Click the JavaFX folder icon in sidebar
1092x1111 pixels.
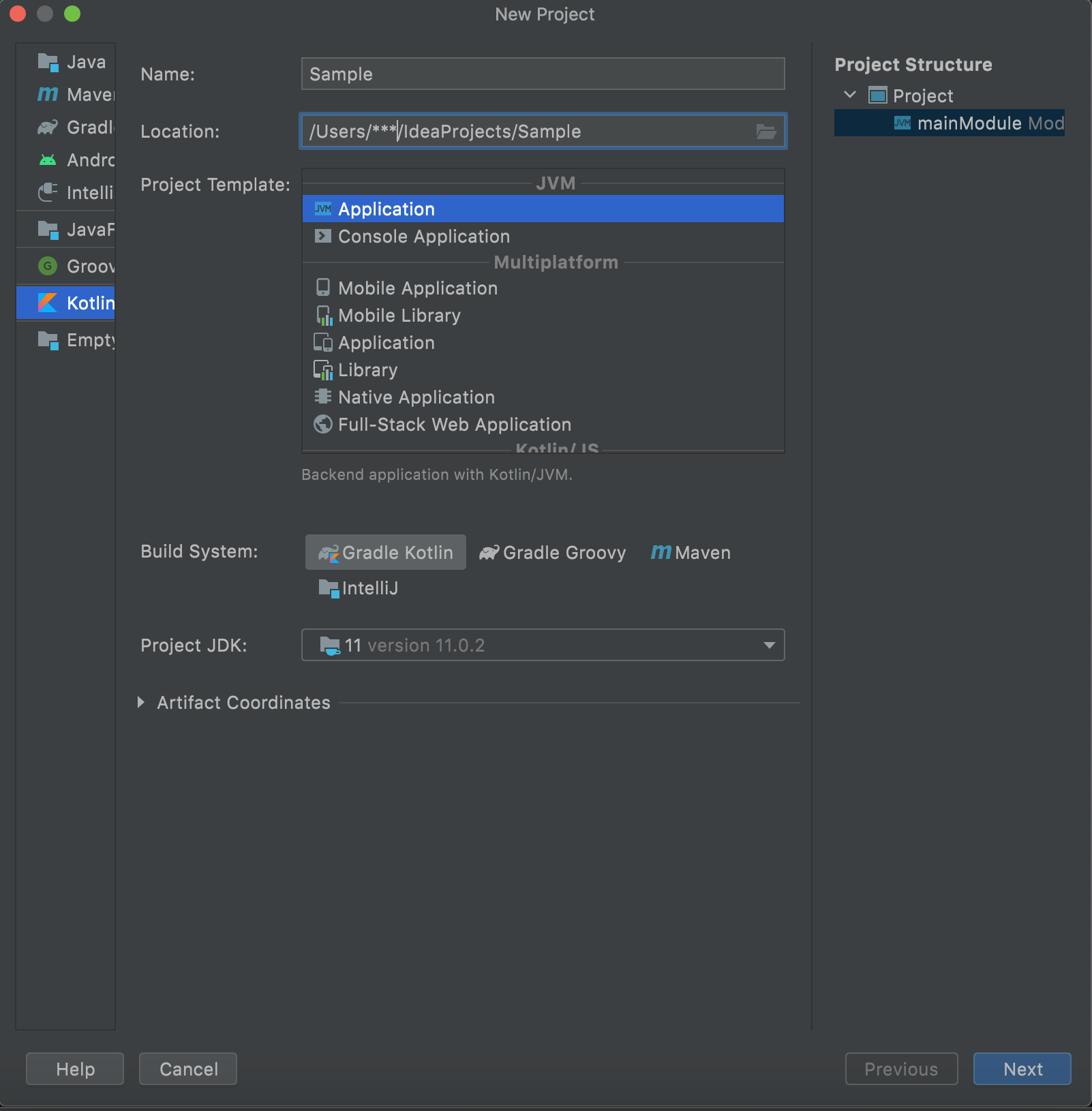point(48,230)
